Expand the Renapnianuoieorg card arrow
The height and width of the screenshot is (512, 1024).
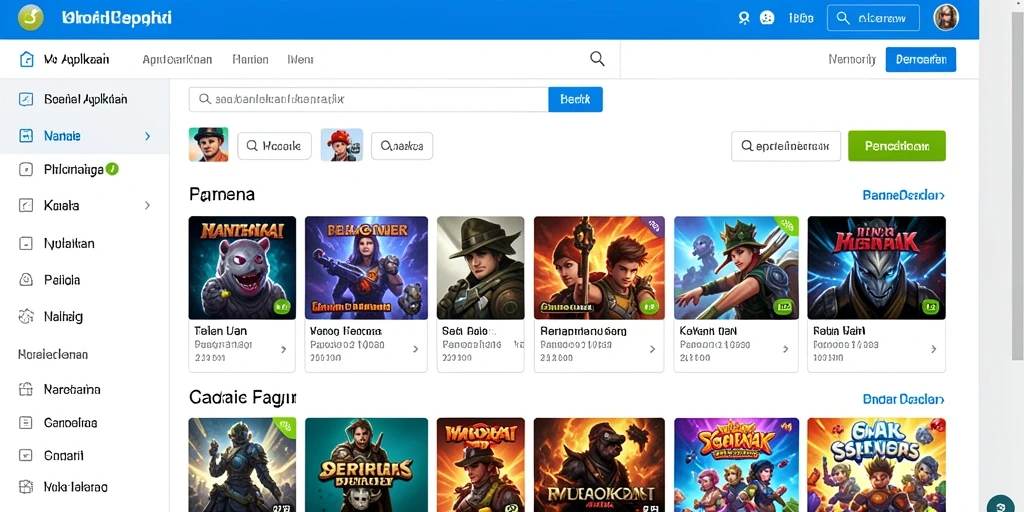[x=652, y=349]
